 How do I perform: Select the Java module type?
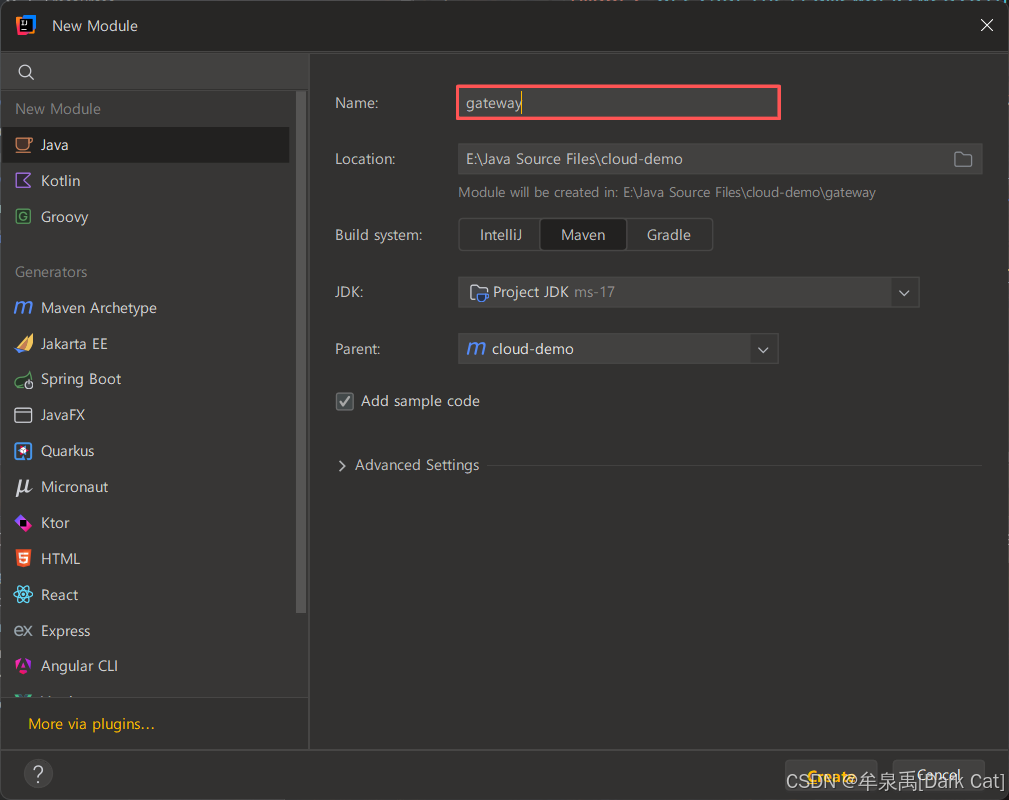pyautogui.click(x=145, y=145)
